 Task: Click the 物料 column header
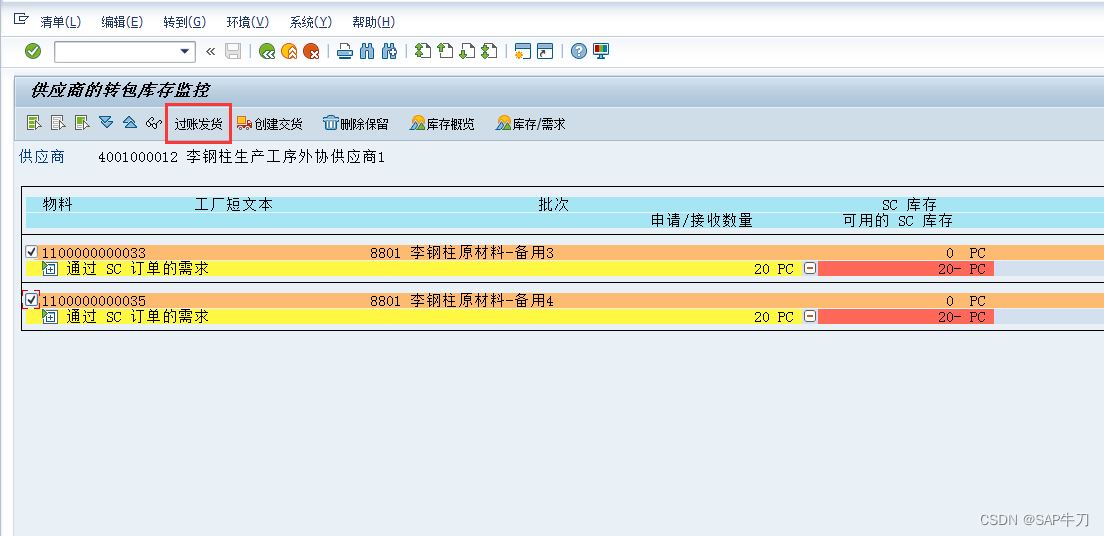tap(58, 205)
